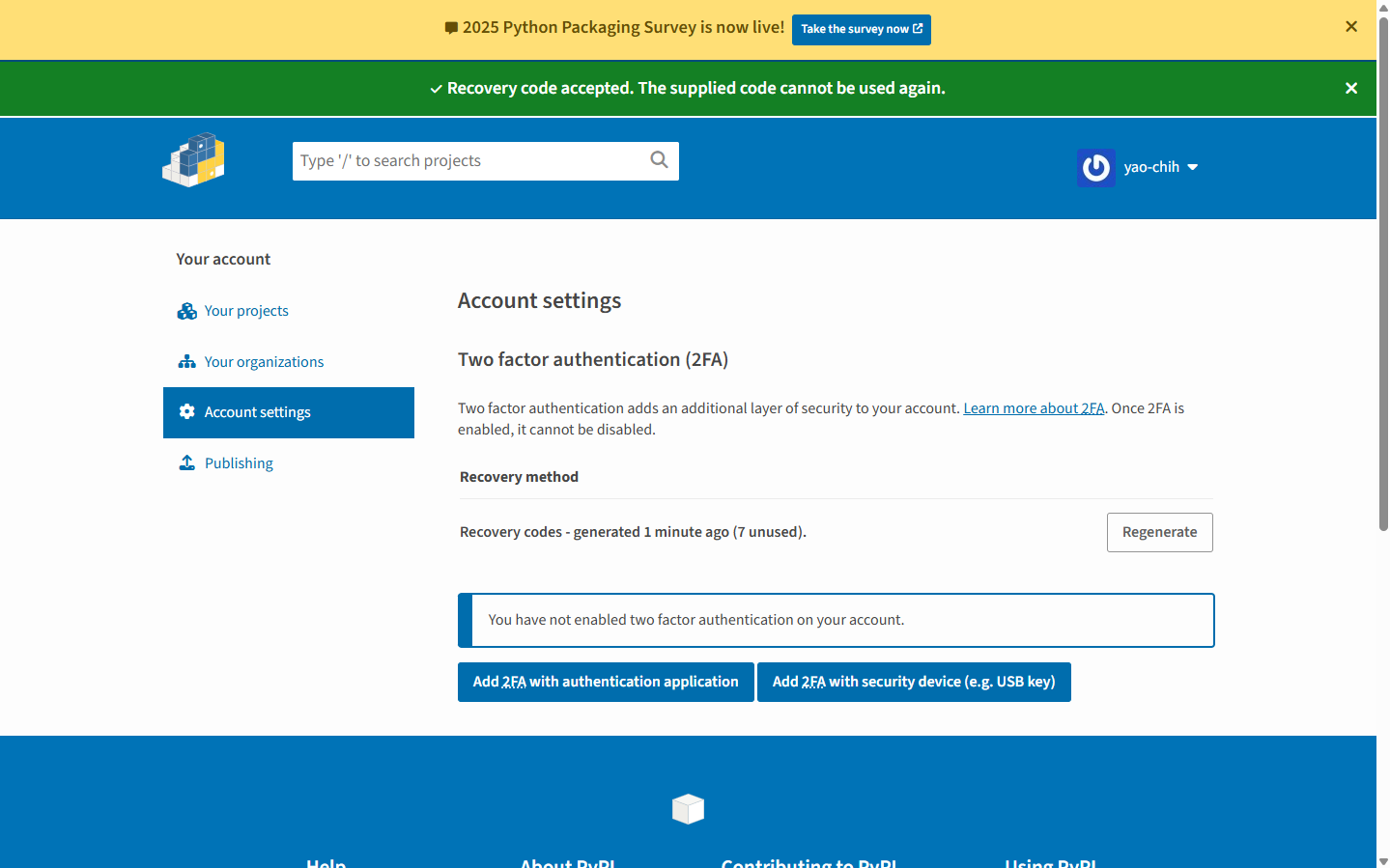Select Account settings sidebar item
The image size is (1390, 868).
289,412
